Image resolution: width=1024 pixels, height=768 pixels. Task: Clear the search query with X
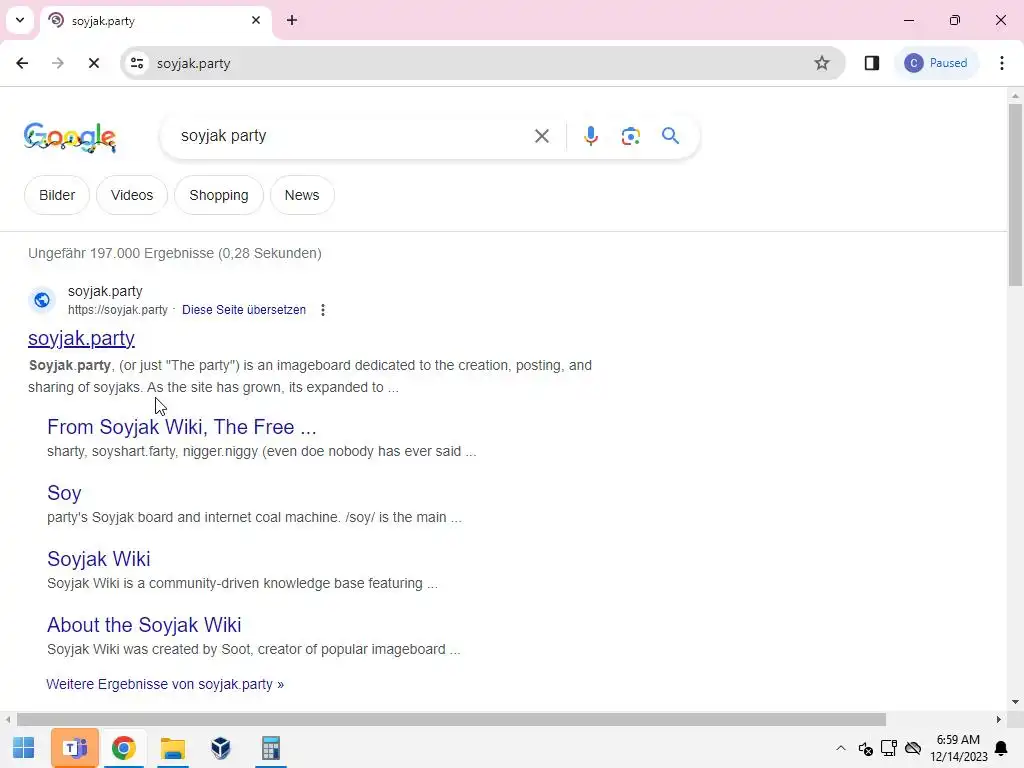(542, 136)
